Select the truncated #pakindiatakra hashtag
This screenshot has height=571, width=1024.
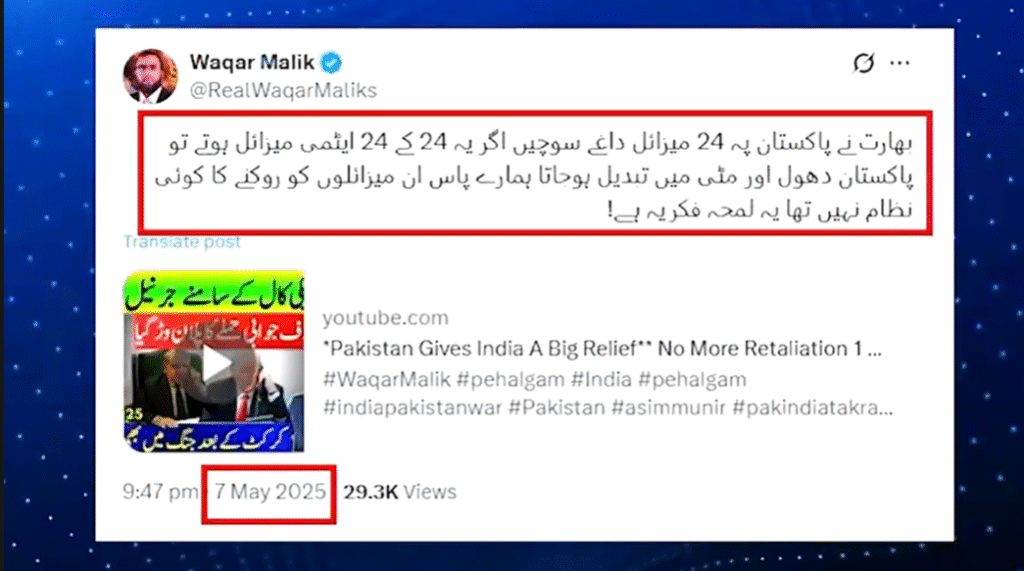pyautogui.click(x=812, y=408)
